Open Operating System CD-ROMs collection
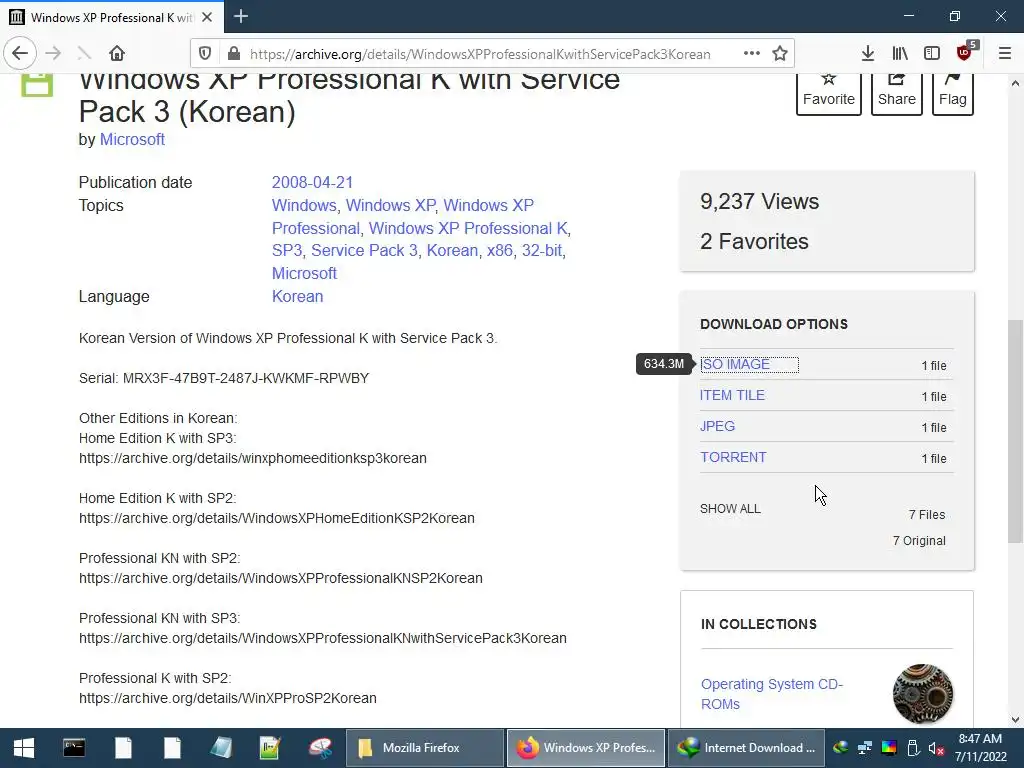The image size is (1024, 768). 771,694
